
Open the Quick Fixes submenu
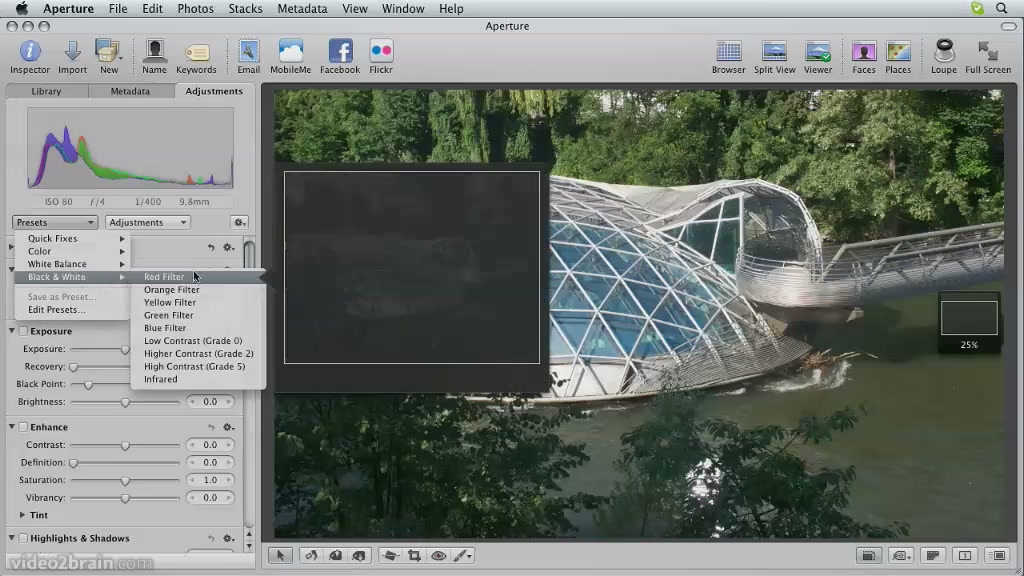pos(72,239)
